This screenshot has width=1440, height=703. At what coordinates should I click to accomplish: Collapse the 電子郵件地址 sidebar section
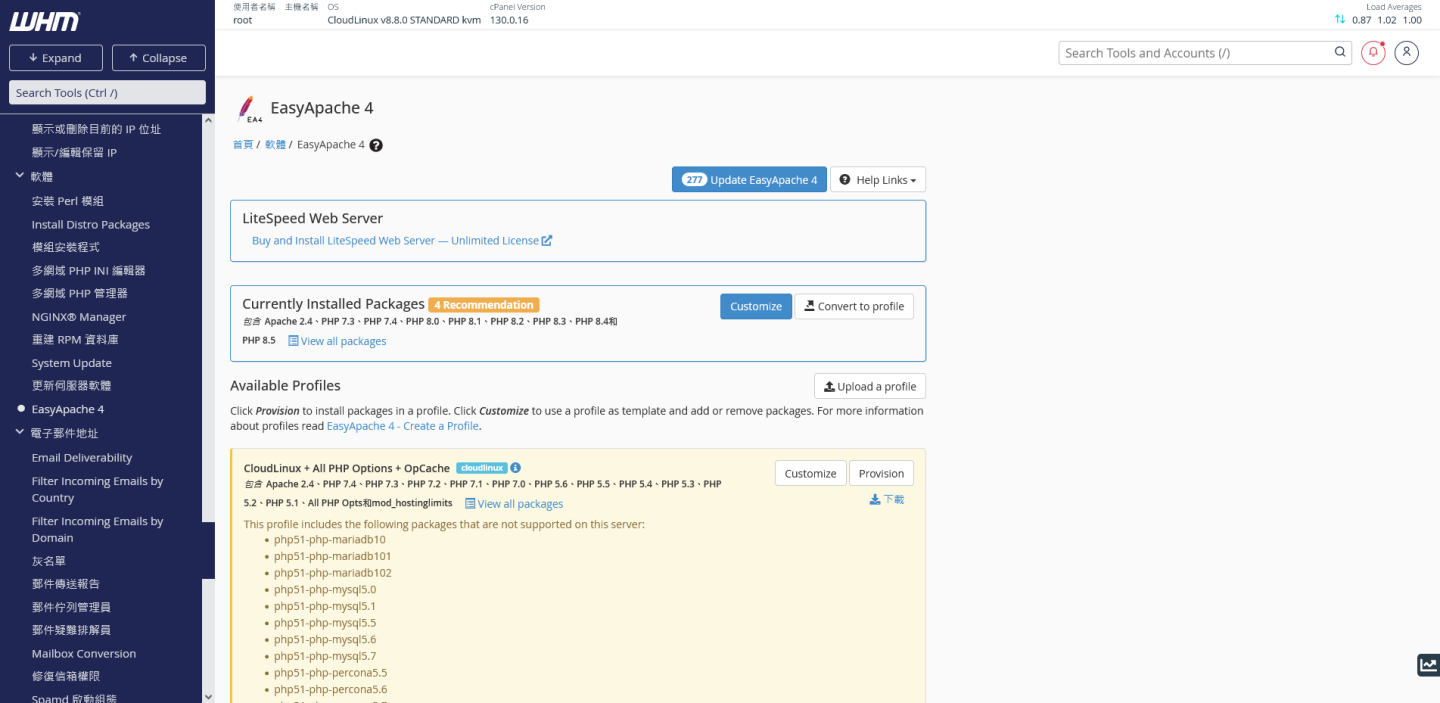click(20, 433)
